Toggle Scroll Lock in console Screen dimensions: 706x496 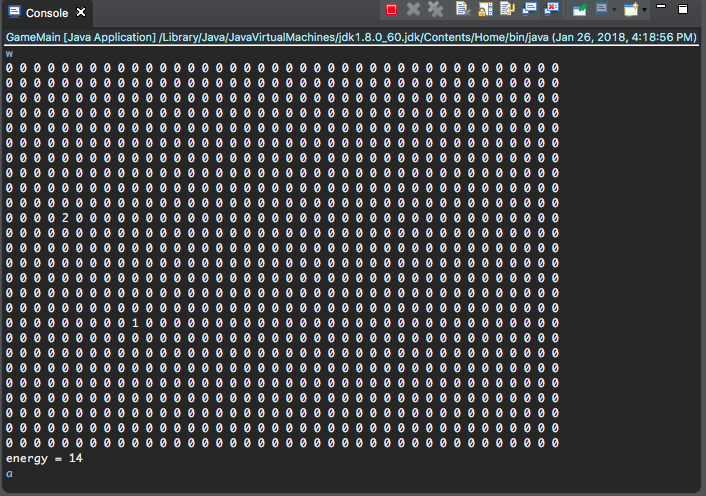click(485, 10)
